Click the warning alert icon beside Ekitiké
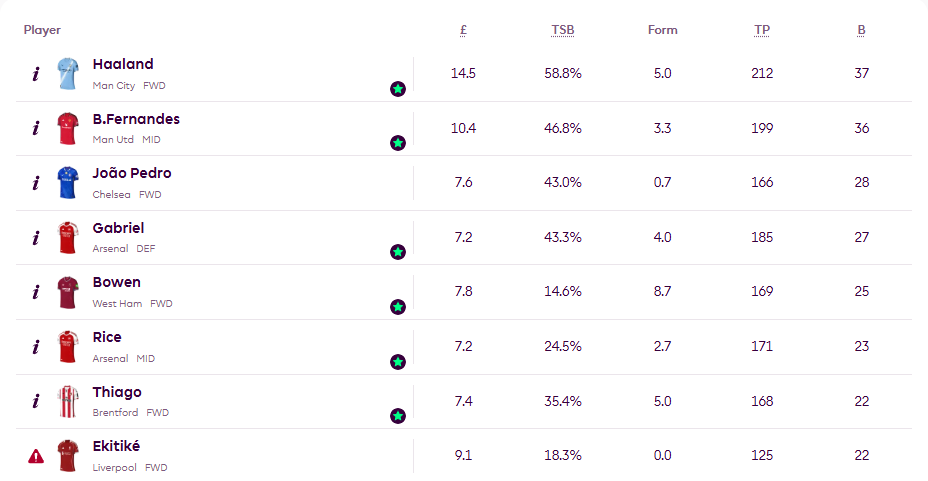The image size is (928, 481). click(x=36, y=457)
